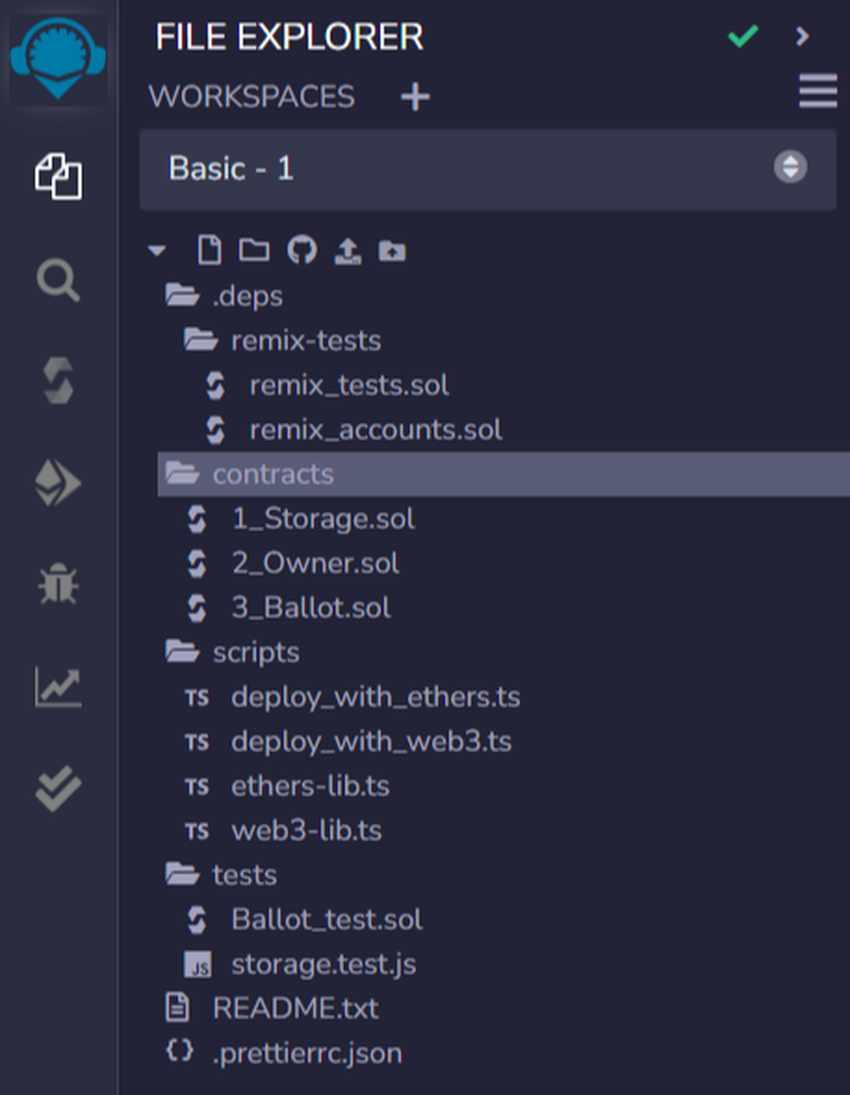Add a new workspace with plus button

coord(414,97)
